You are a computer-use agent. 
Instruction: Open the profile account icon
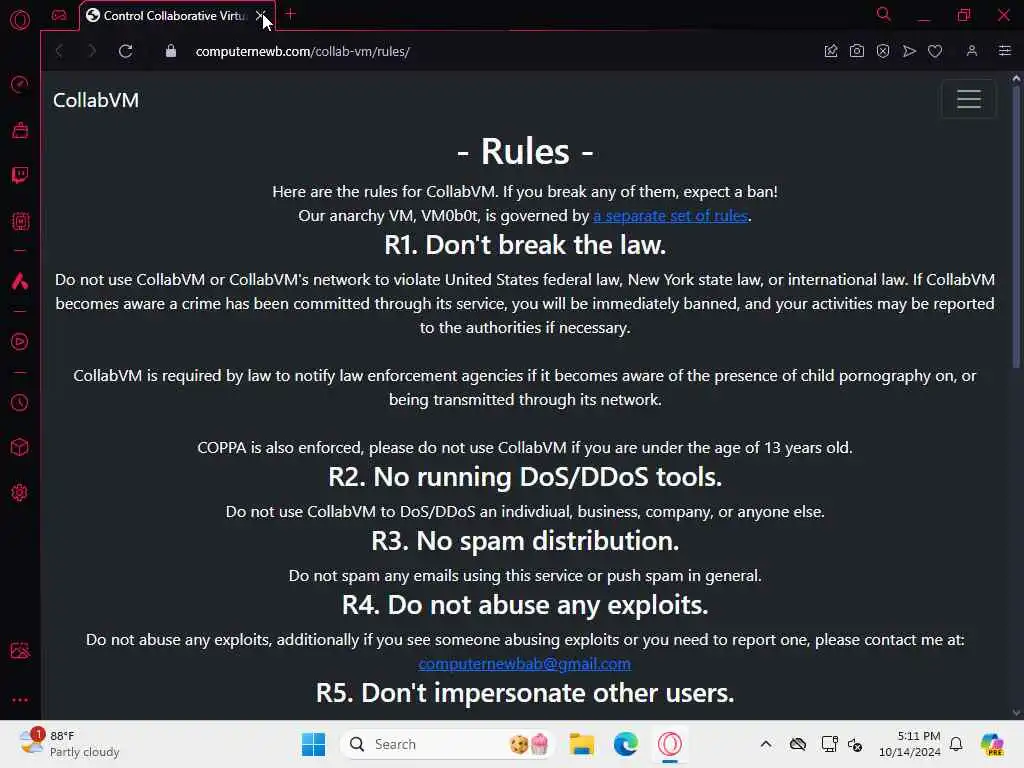click(972, 51)
